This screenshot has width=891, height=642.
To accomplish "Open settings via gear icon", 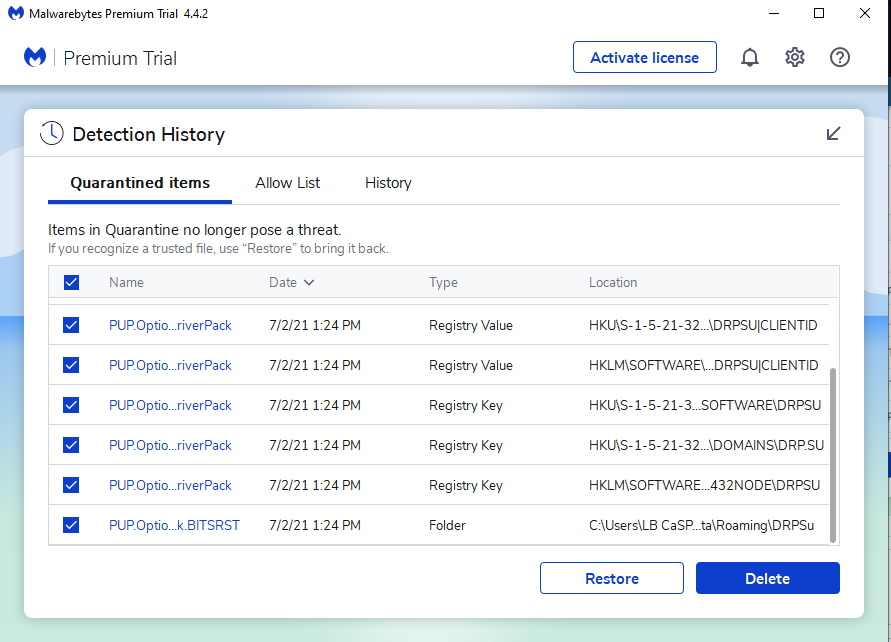I will pos(794,57).
